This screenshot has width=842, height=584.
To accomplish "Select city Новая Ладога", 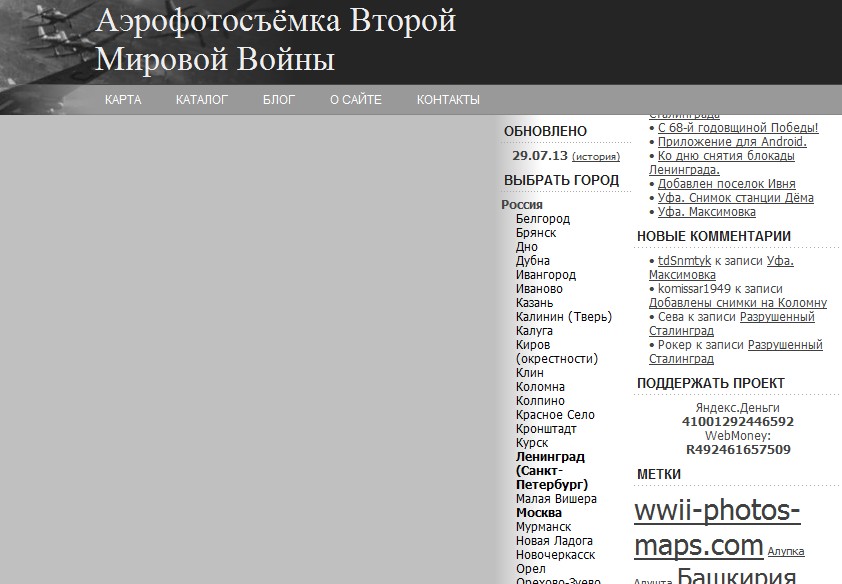I will click(x=554, y=541).
